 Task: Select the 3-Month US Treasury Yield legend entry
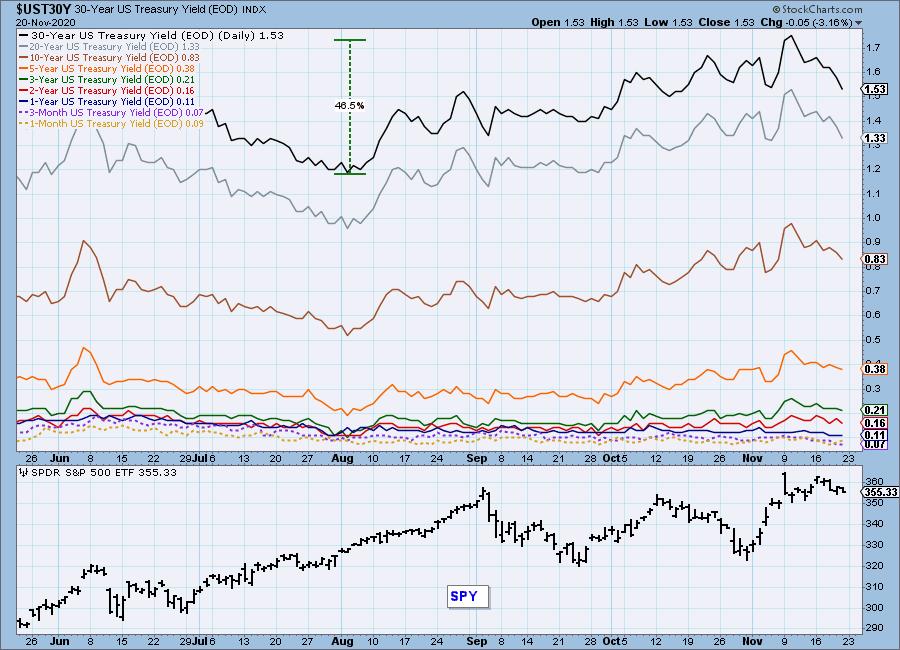pos(112,112)
